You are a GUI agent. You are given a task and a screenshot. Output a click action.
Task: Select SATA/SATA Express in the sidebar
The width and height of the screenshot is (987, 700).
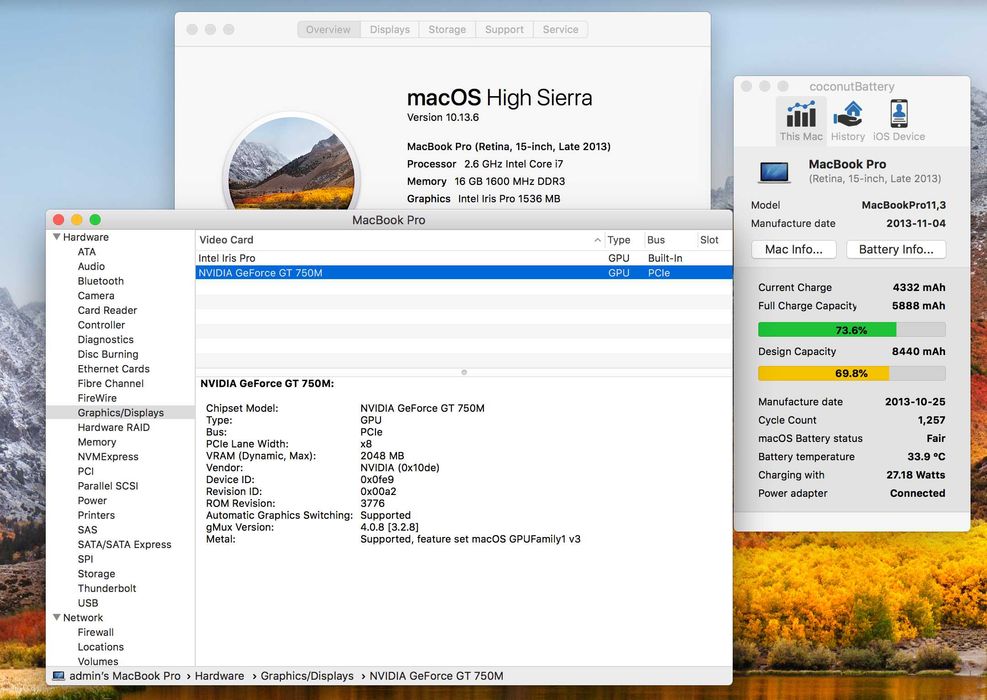[x=124, y=544]
